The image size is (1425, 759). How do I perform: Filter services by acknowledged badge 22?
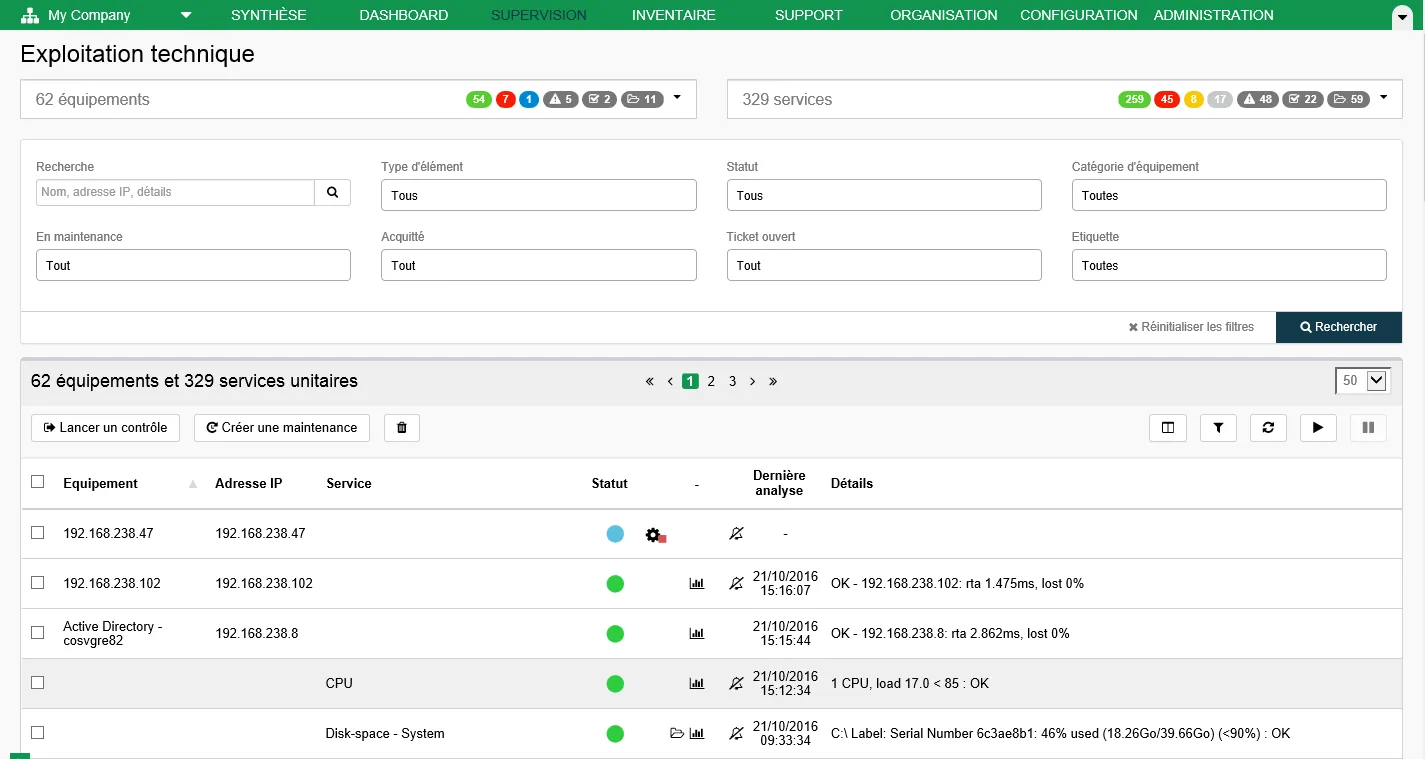[x=1303, y=100]
